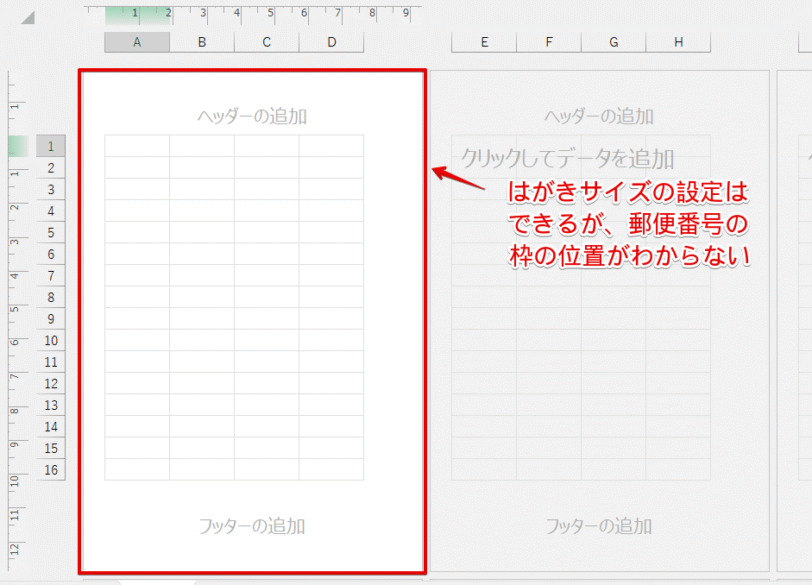Select column E header
This screenshot has width=812, height=585.
point(484,42)
